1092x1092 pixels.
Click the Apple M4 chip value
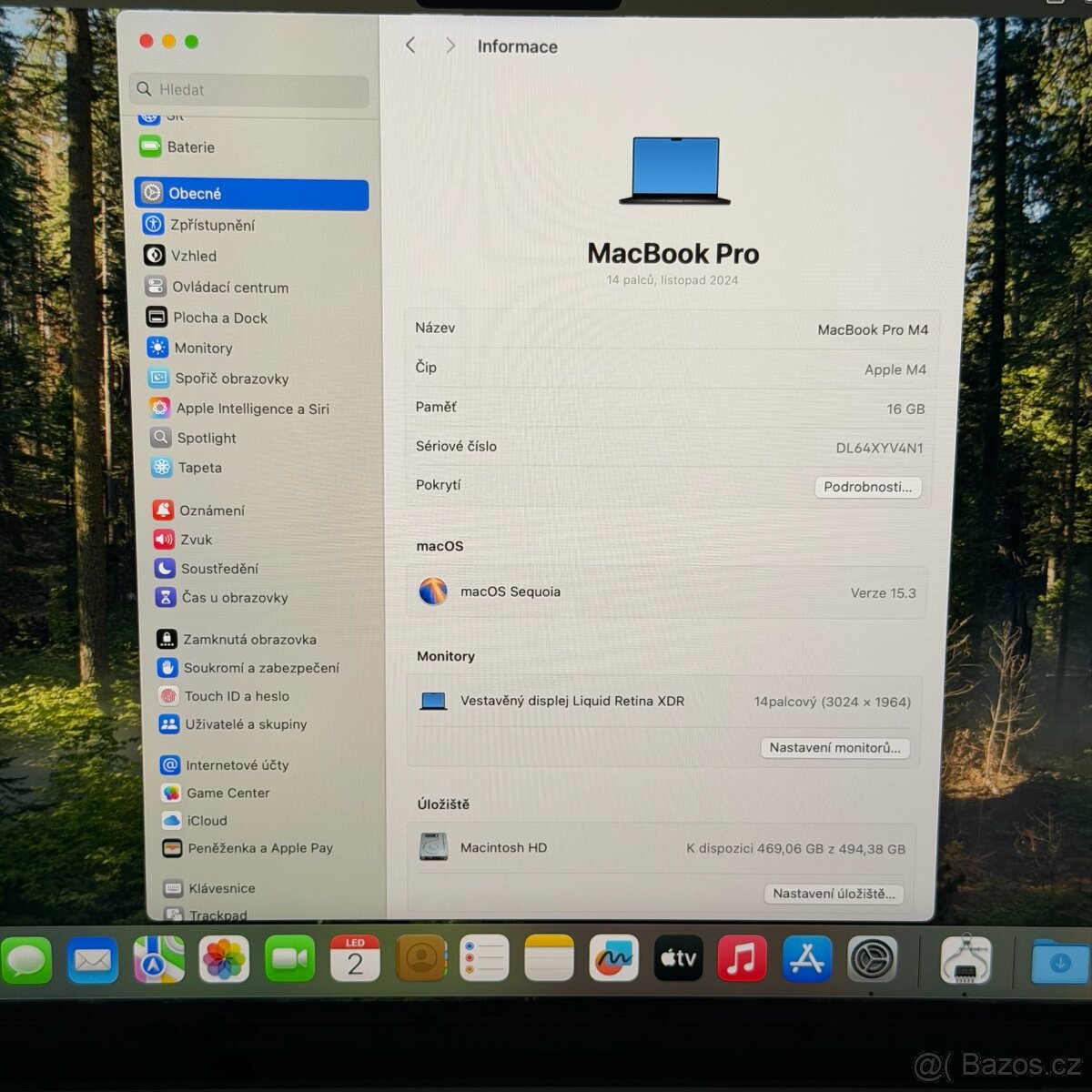click(895, 369)
